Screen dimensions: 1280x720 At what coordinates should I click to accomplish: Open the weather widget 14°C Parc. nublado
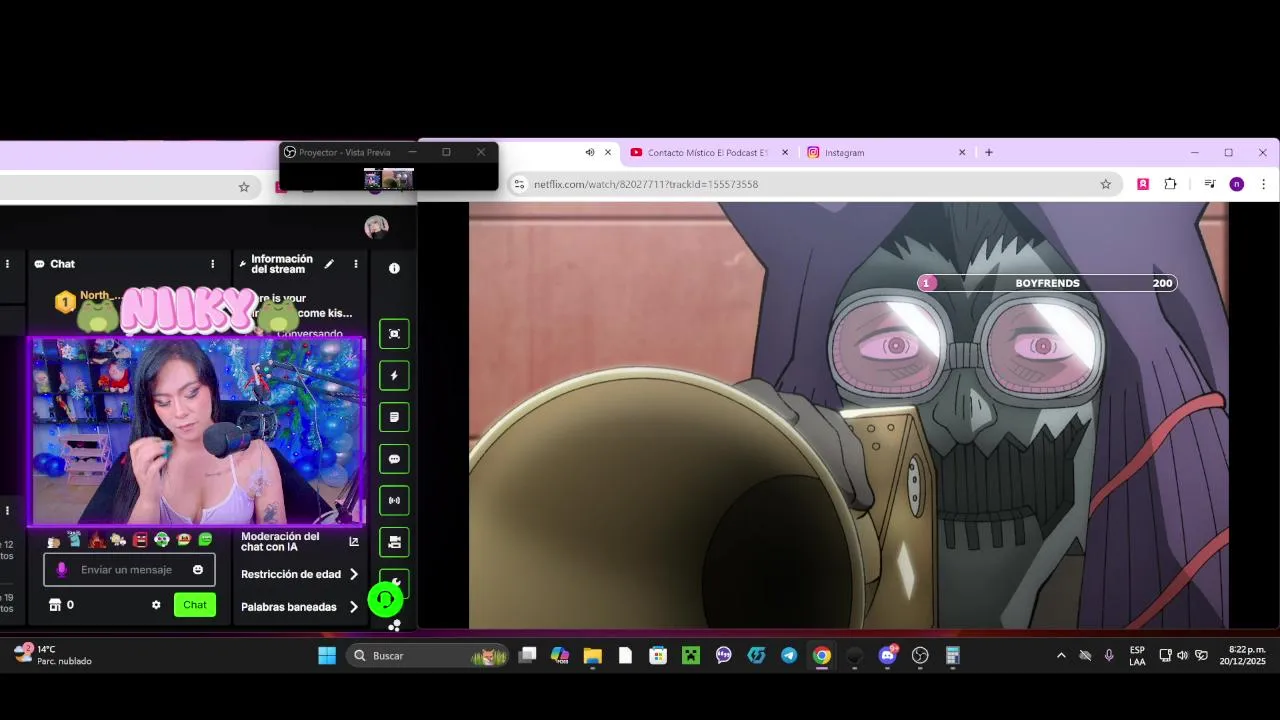(52, 655)
